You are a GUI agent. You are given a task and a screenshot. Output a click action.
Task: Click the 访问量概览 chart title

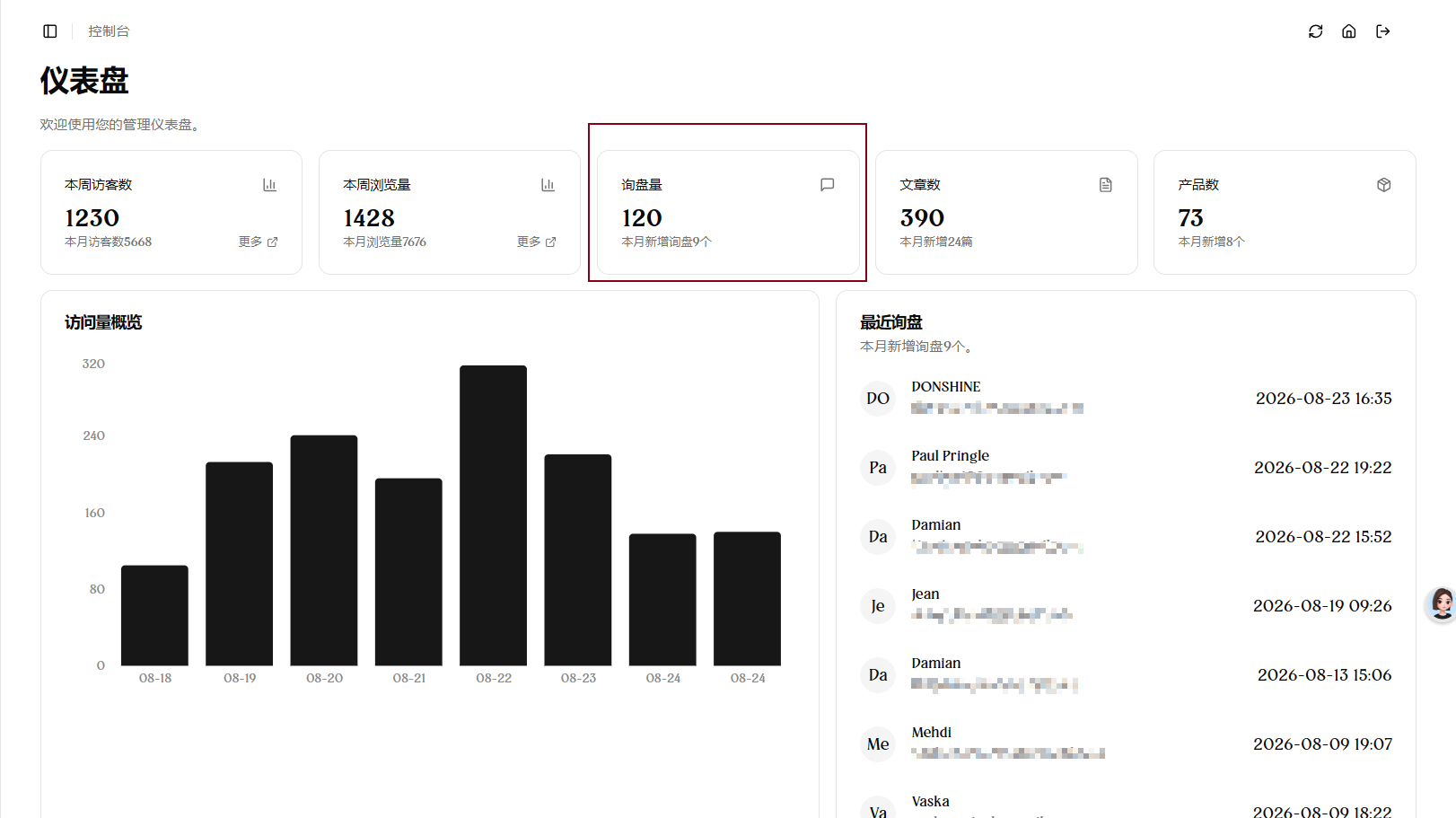(103, 322)
